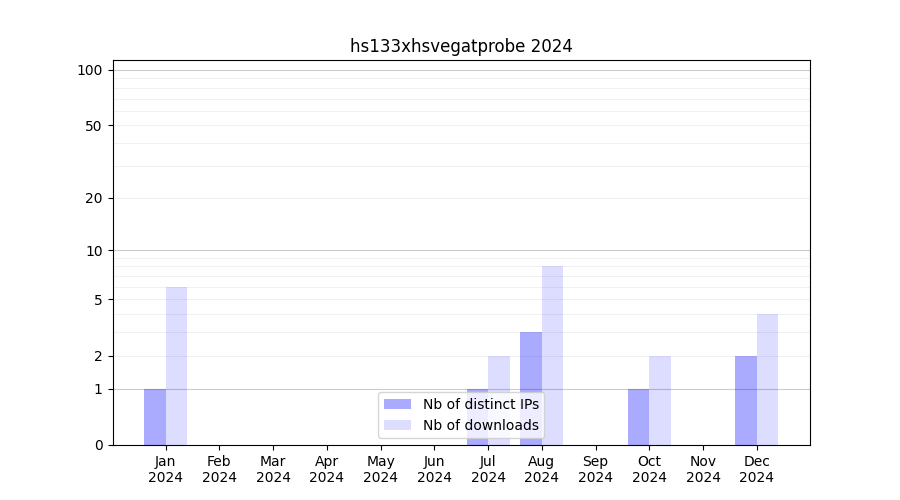Select the October distinct IPs bar

click(638, 417)
